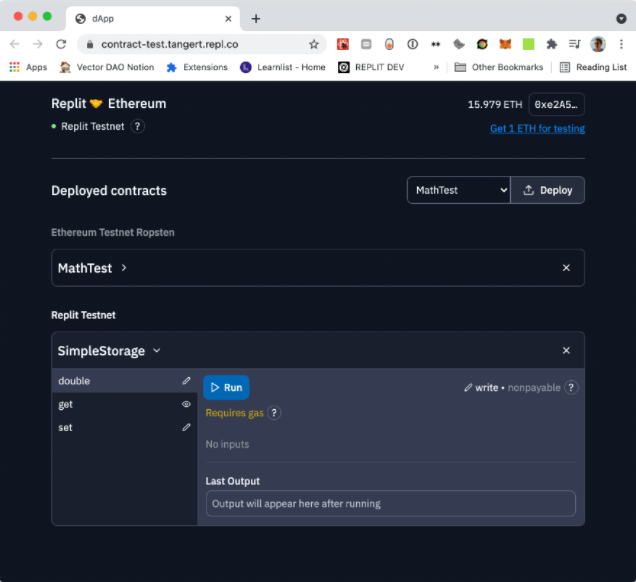Screen dimensions: 636x582
Task: Open the Extensions bookmark
Action: (x=197, y=67)
